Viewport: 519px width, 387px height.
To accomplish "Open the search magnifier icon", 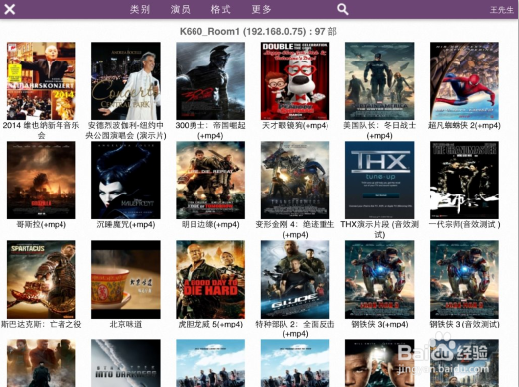I will 343,9.
